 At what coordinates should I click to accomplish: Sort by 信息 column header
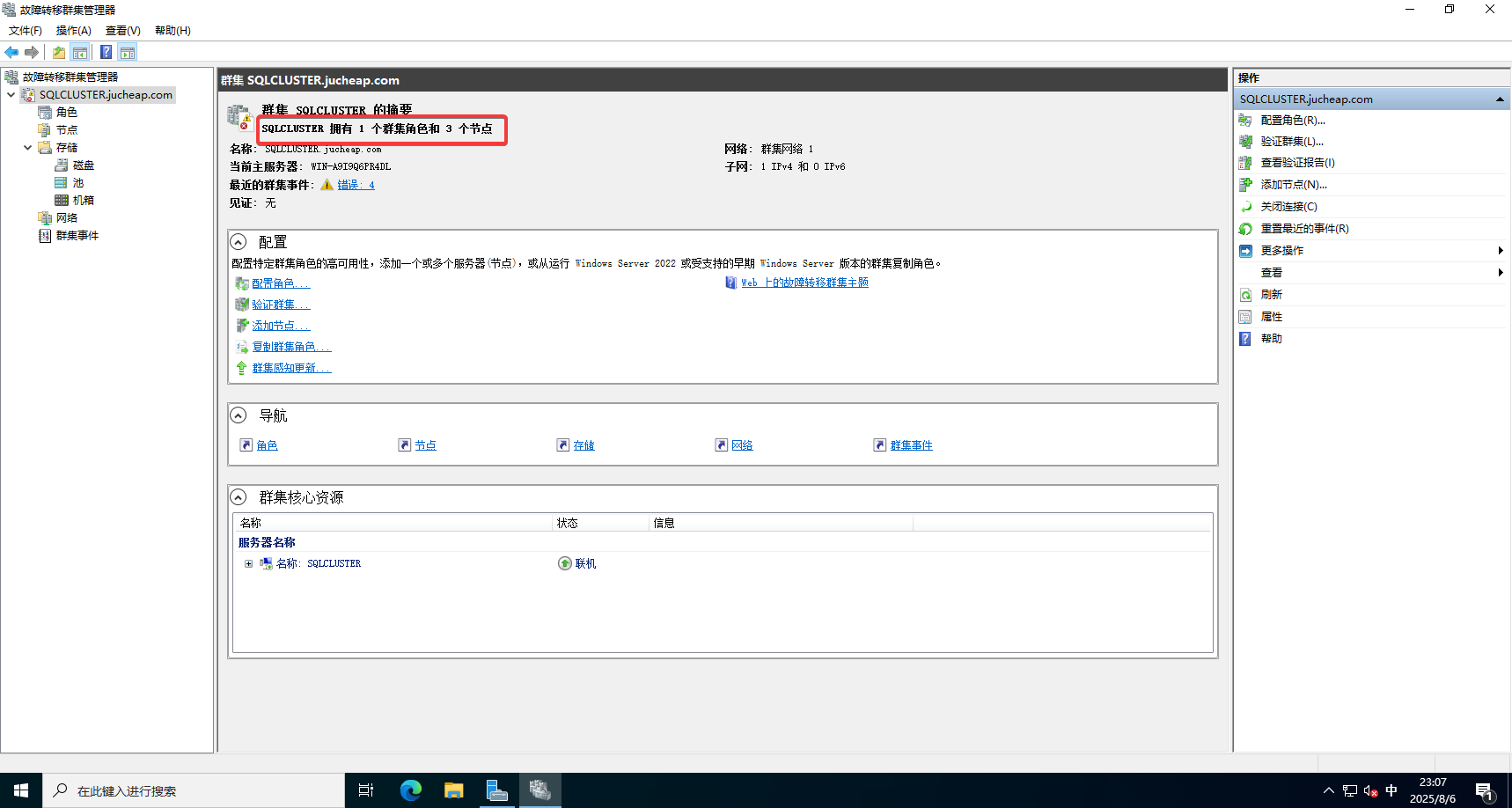(782, 523)
